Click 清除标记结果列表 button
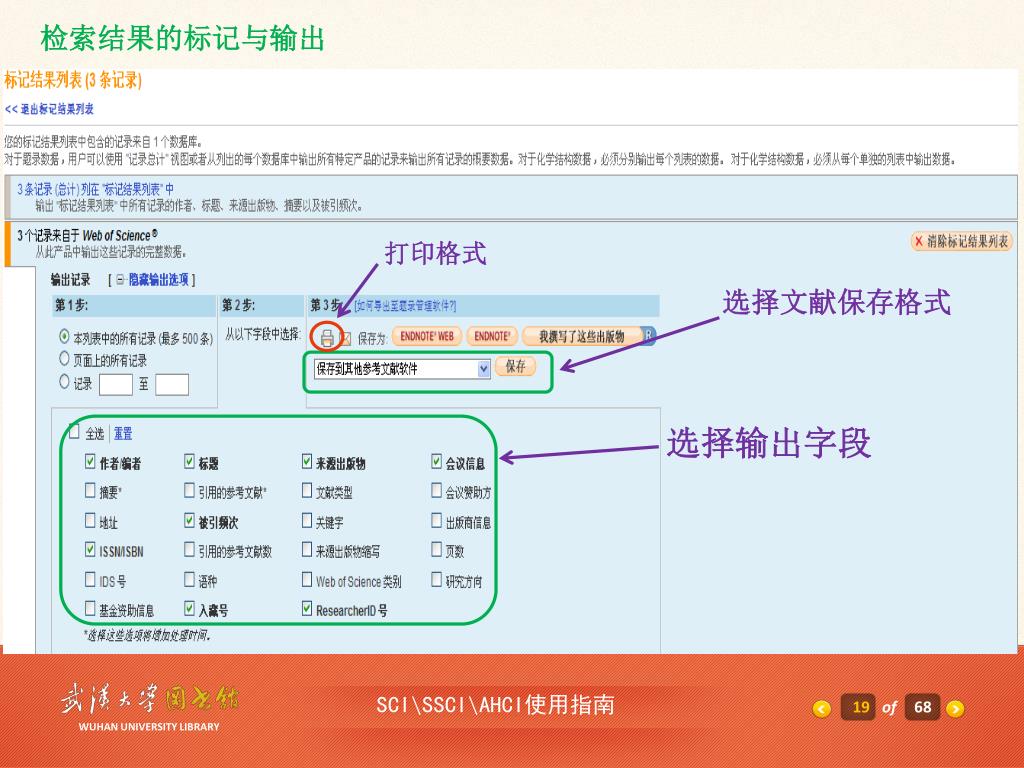1024x768 pixels. pyautogui.click(x=961, y=242)
